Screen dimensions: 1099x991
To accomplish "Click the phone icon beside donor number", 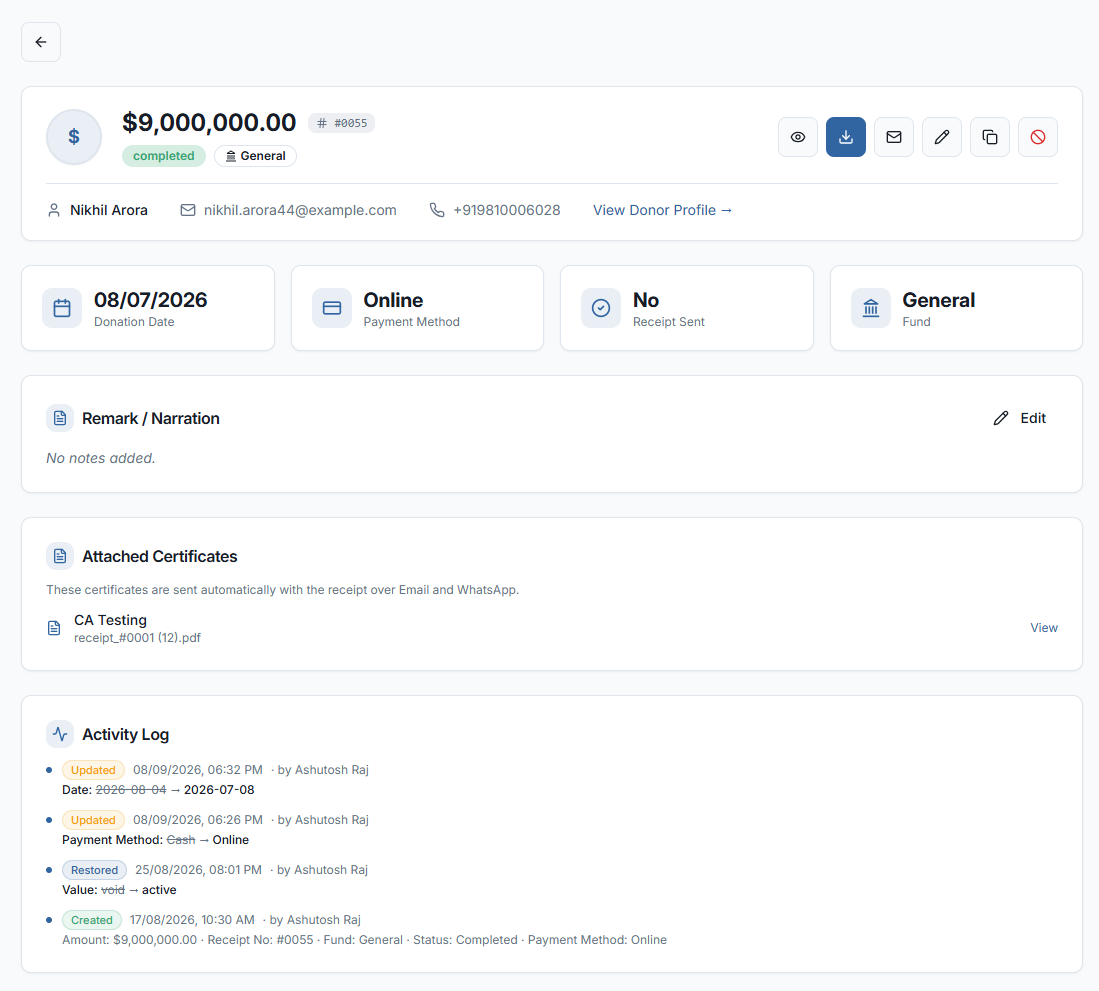I will point(437,210).
